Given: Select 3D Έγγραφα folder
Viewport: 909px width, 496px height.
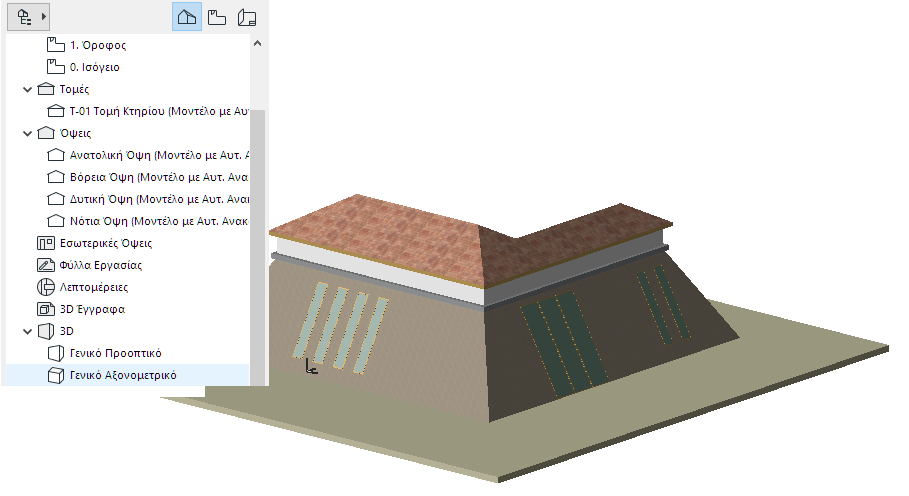Looking at the screenshot, I should click(x=93, y=309).
